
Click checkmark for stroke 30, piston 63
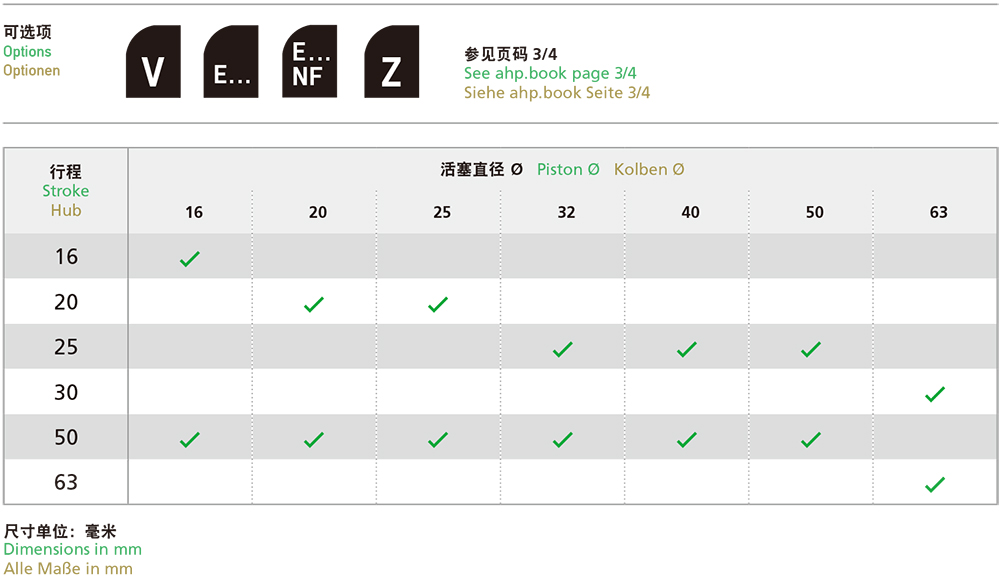coord(935,395)
